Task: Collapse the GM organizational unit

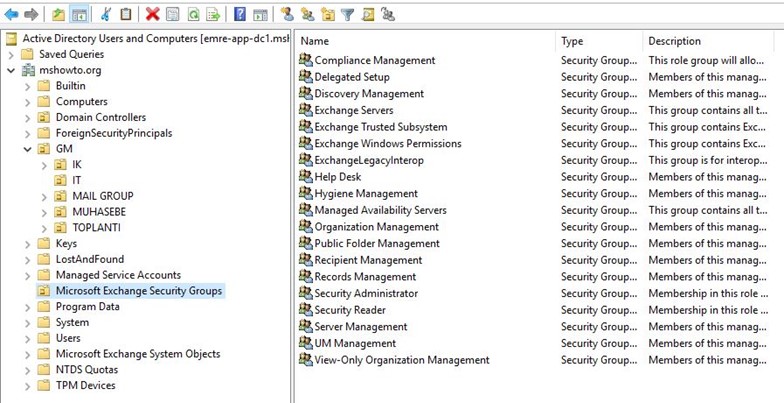Action: [28, 149]
